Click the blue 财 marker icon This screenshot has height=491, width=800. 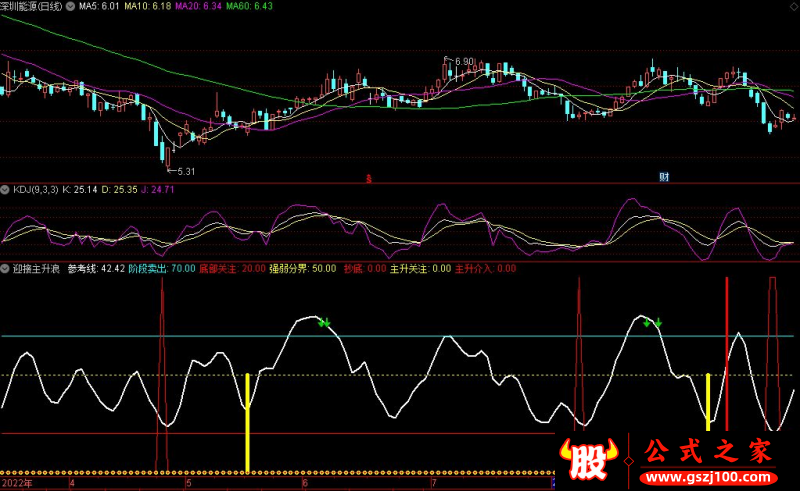tap(663, 177)
